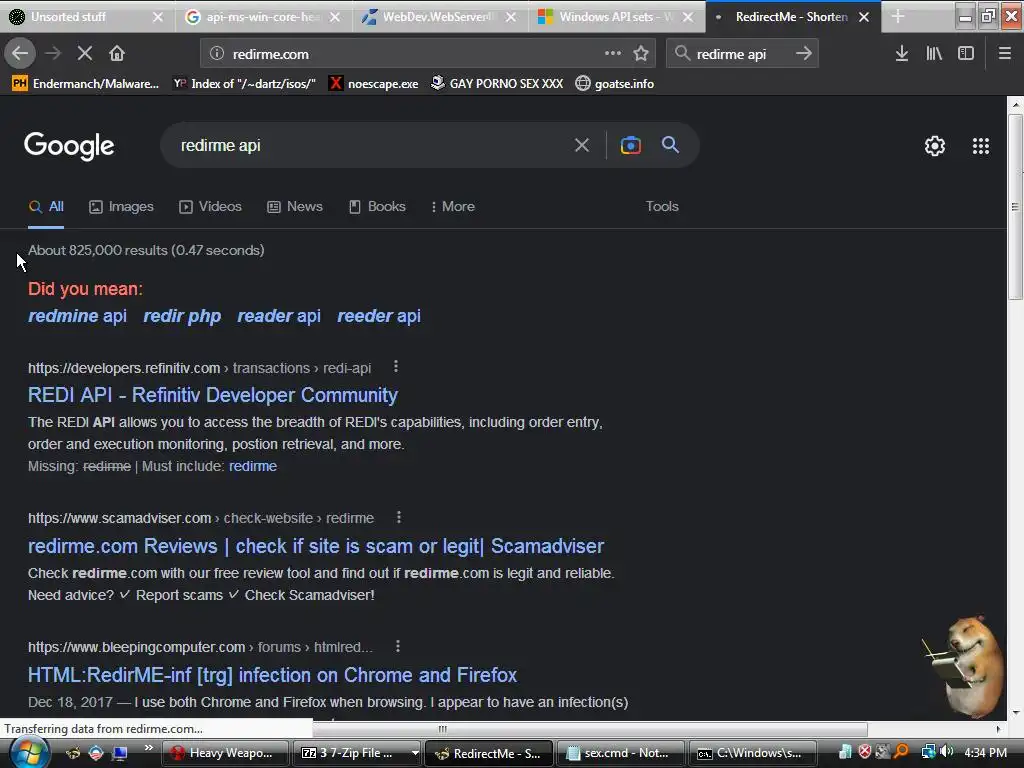Image resolution: width=1024 pixels, height=768 pixels.
Task: Expand the More search filters
Action: coord(453,206)
